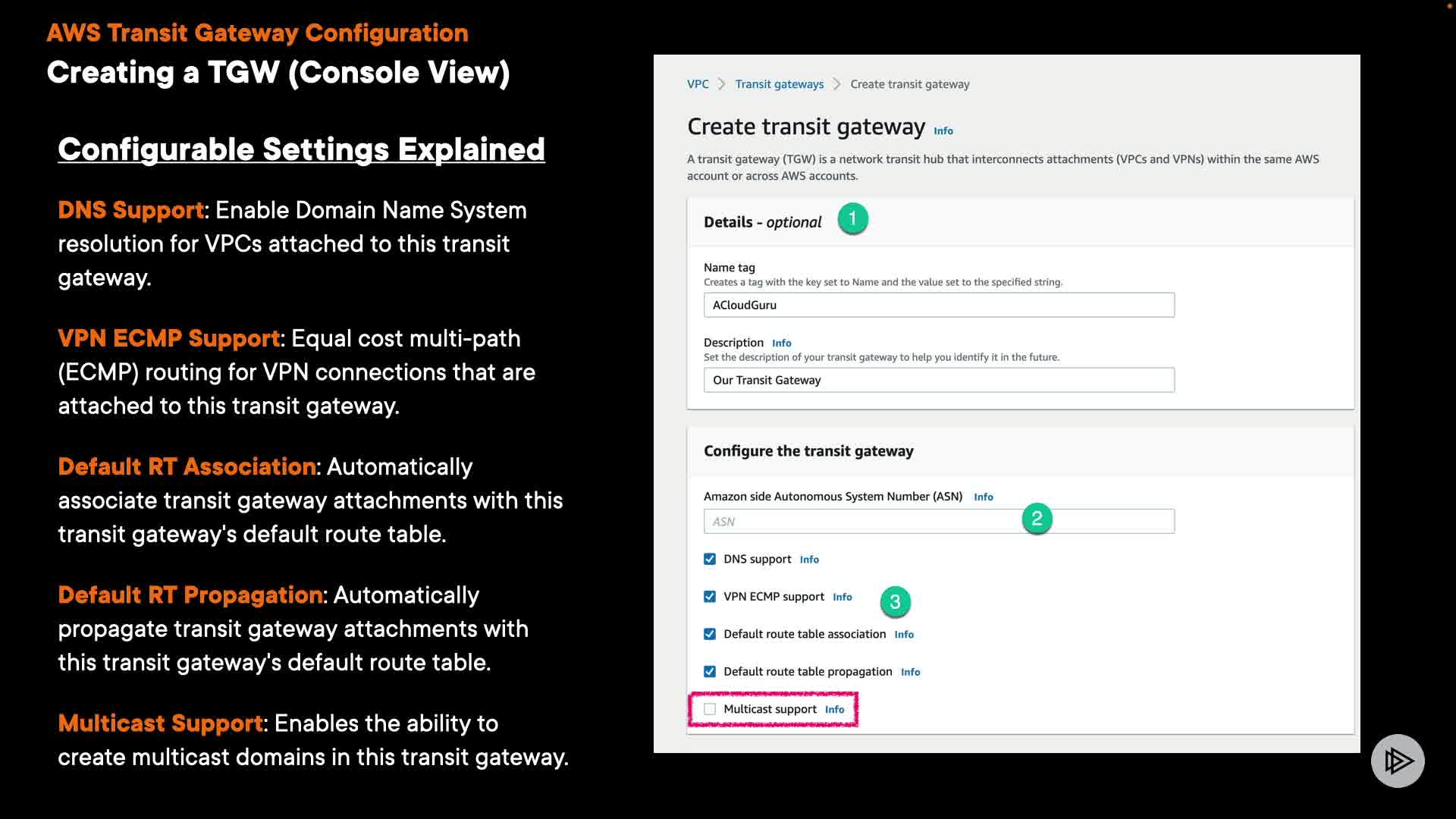This screenshot has height=819, width=1456.
Task: Uncheck Default route table propagation
Action: 710,672
